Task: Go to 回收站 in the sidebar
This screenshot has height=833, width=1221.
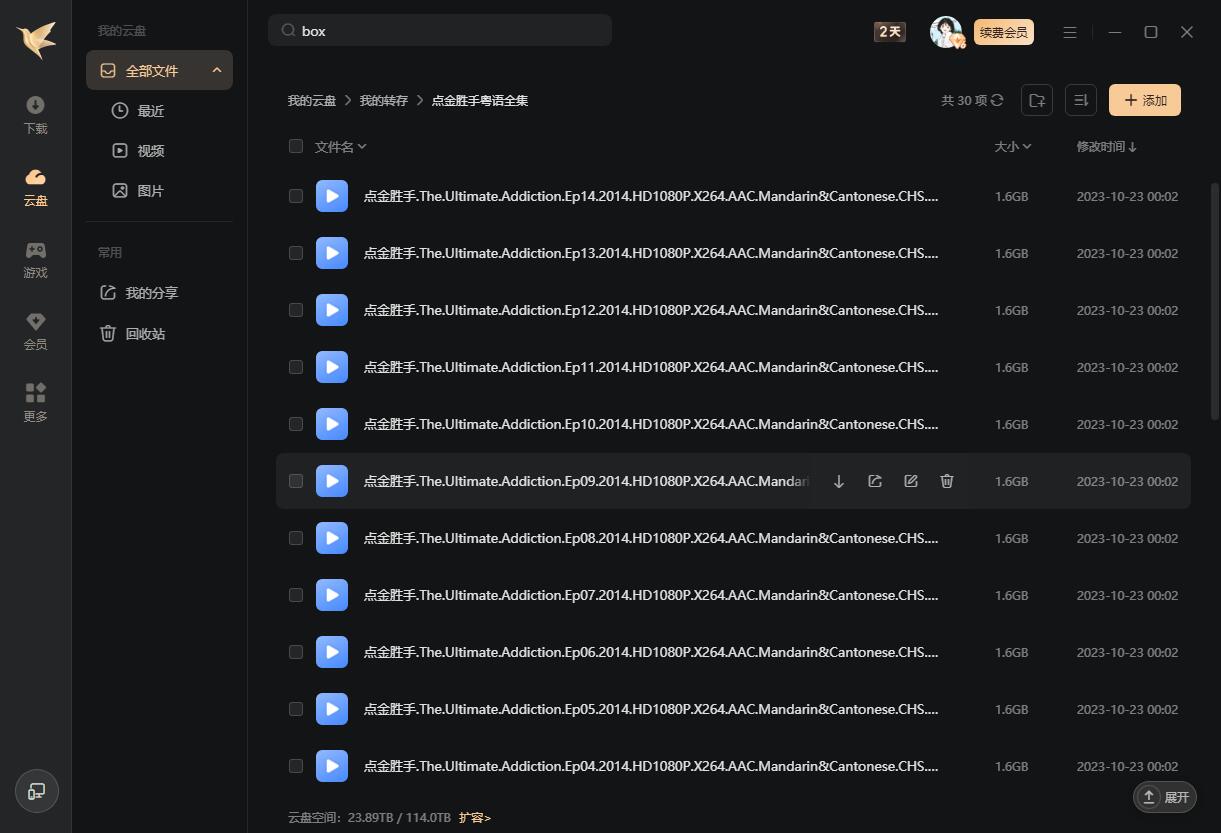Action: click(145, 334)
